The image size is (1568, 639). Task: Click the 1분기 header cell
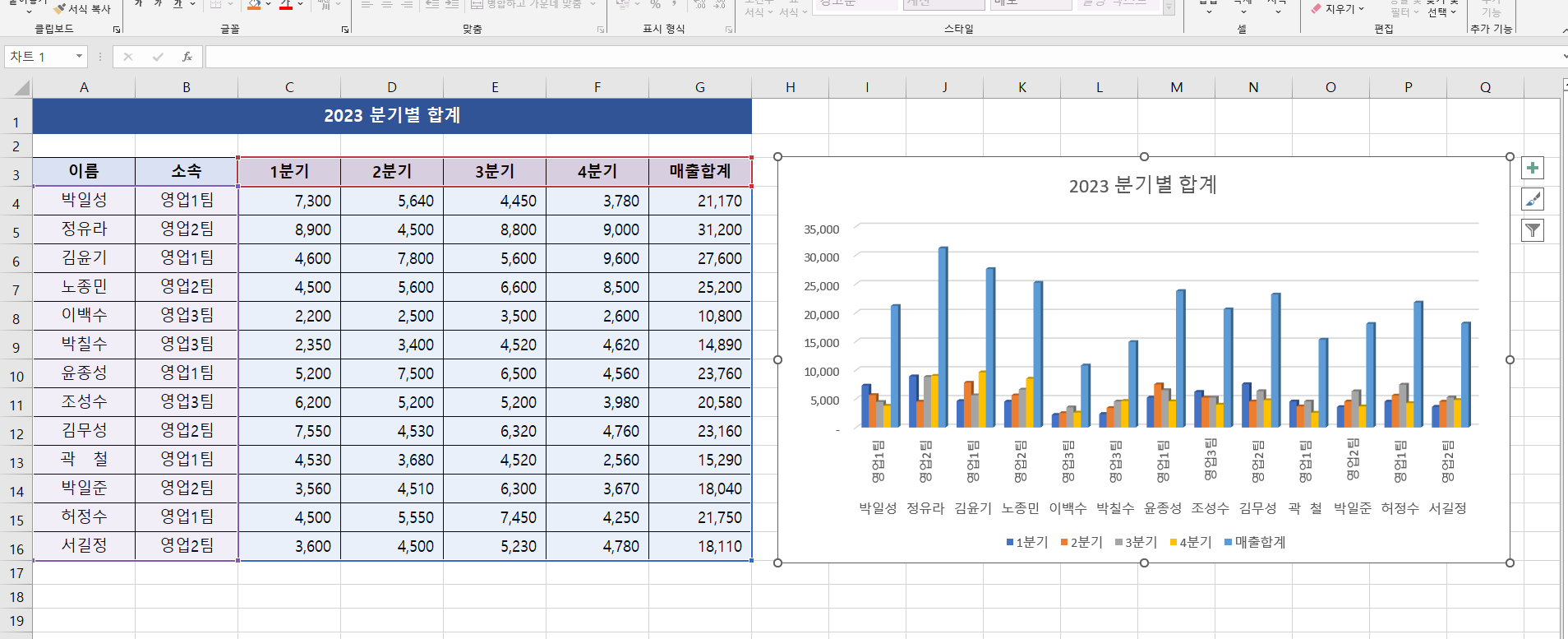(289, 171)
